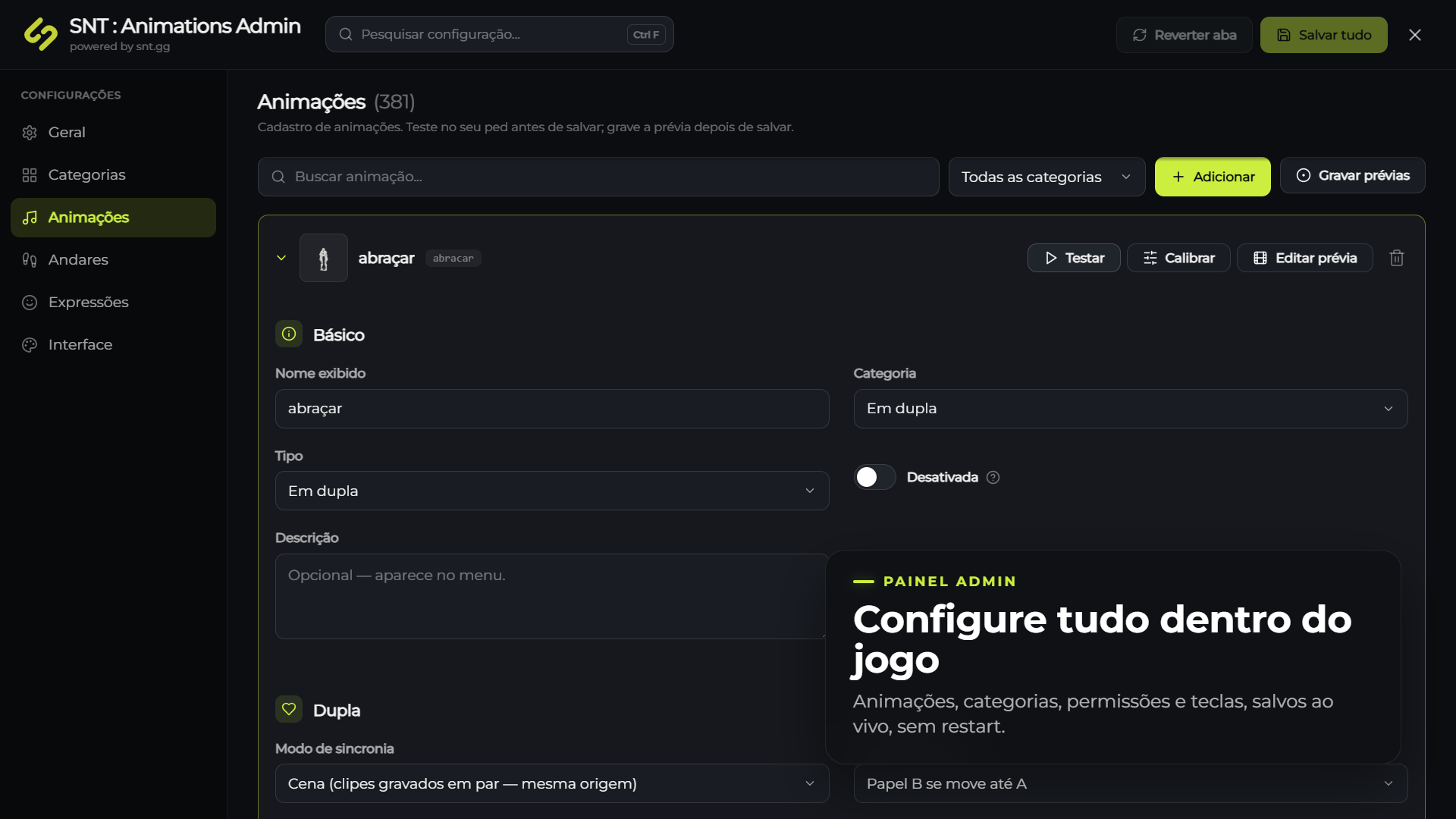The height and width of the screenshot is (819, 1456).
Task: Collapse the abraçar animation entry
Action: (281, 258)
